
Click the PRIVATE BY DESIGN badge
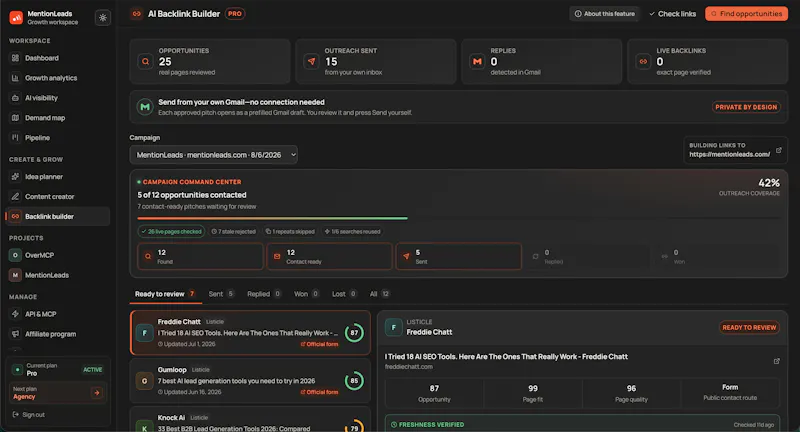pos(746,107)
